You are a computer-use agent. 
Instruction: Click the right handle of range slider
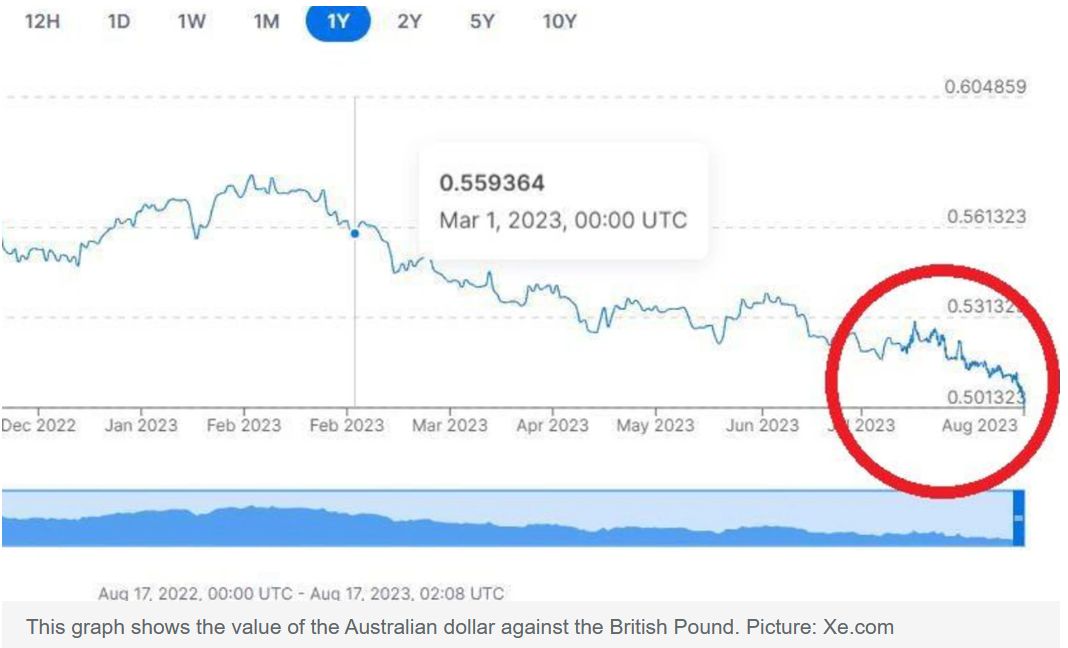1018,517
